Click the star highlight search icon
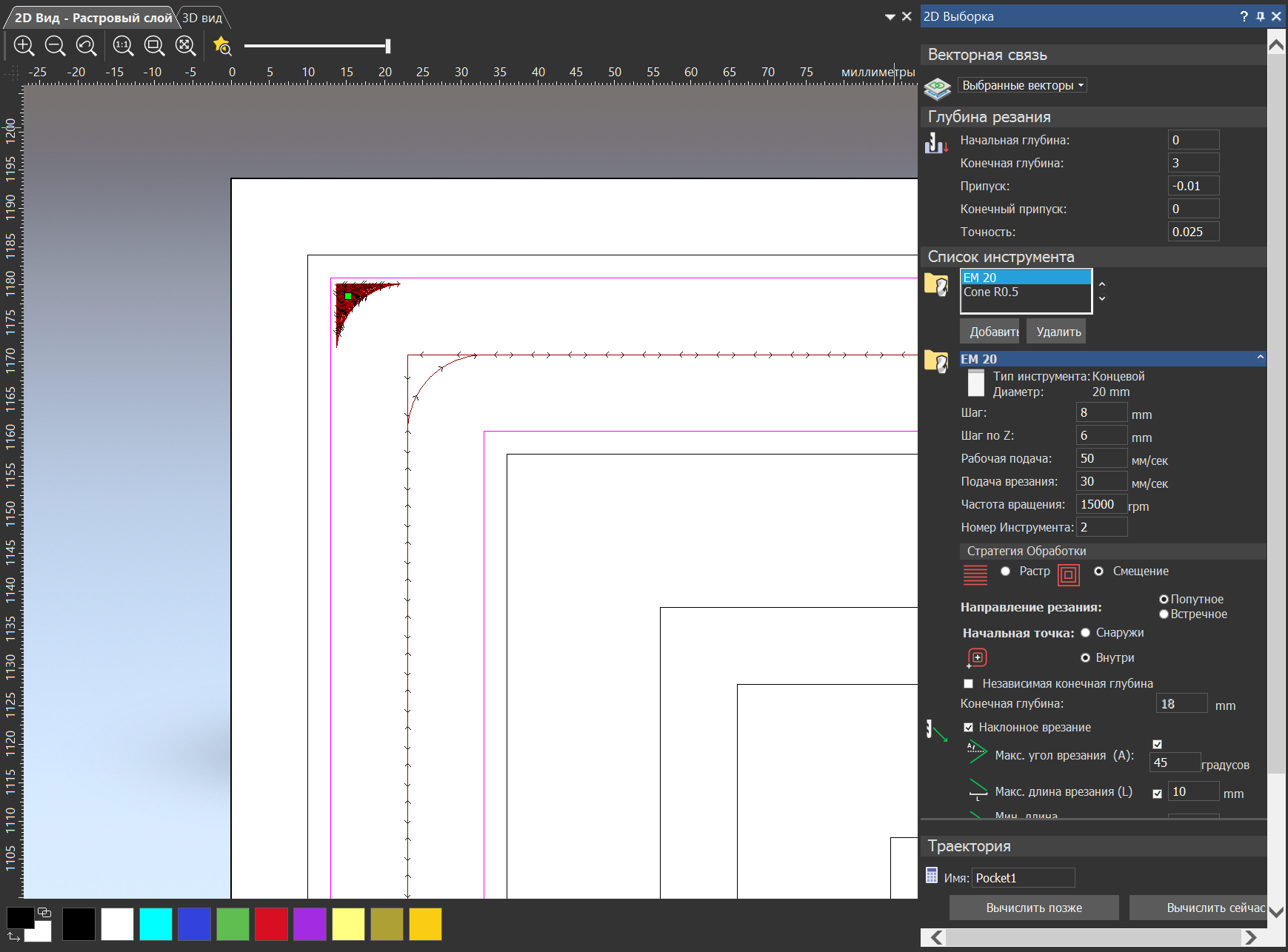The width and height of the screenshot is (1288, 952). [x=222, y=46]
